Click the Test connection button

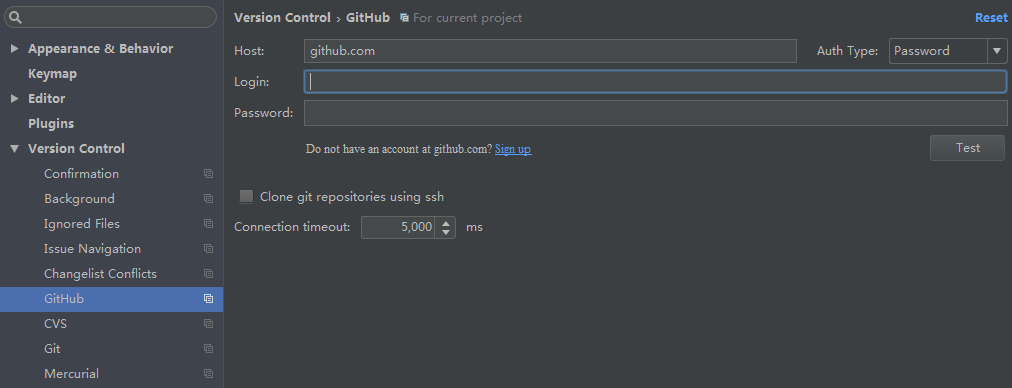pyautogui.click(x=967, y=148)
